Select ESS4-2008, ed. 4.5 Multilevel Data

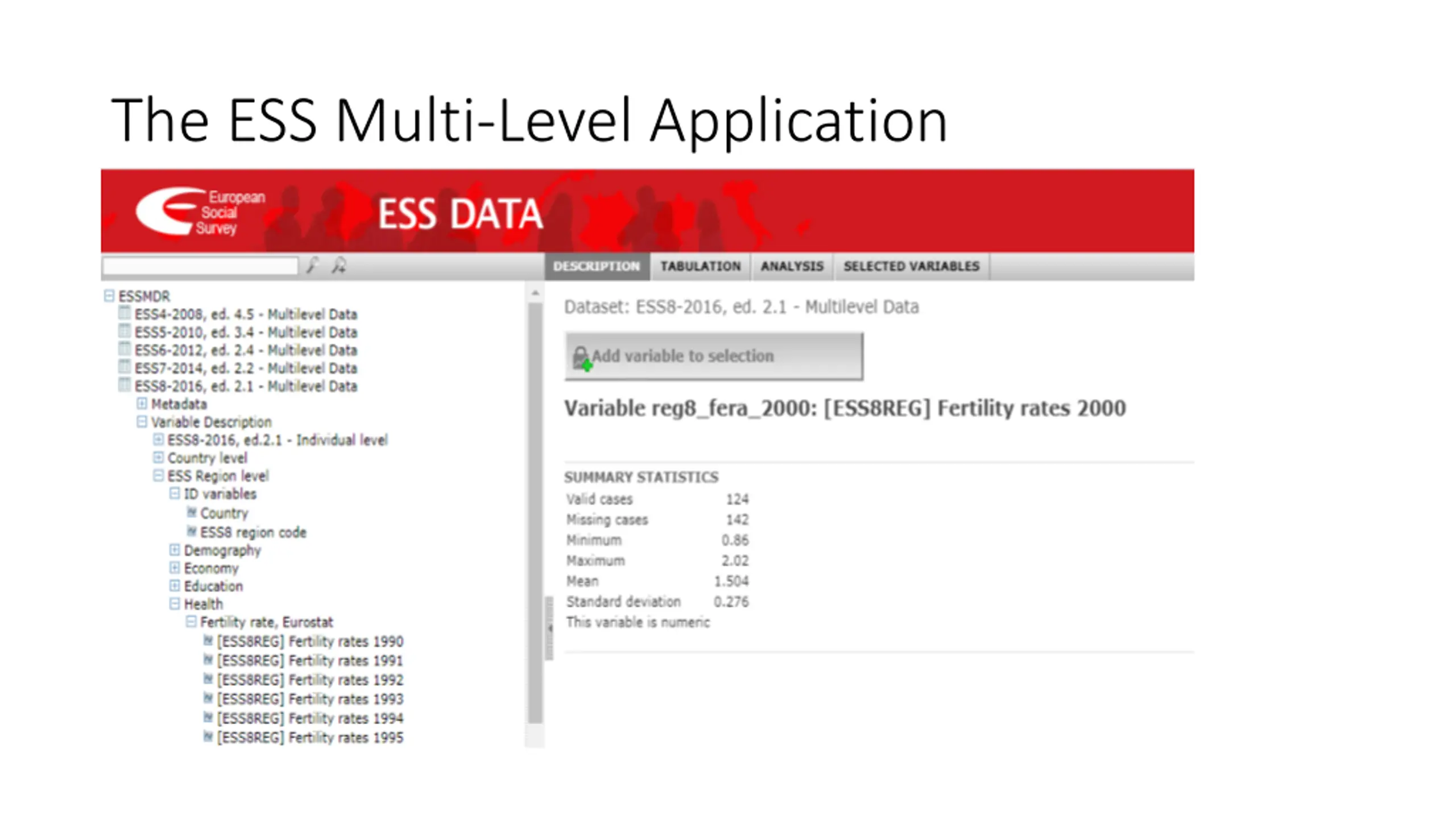(246, 314)
